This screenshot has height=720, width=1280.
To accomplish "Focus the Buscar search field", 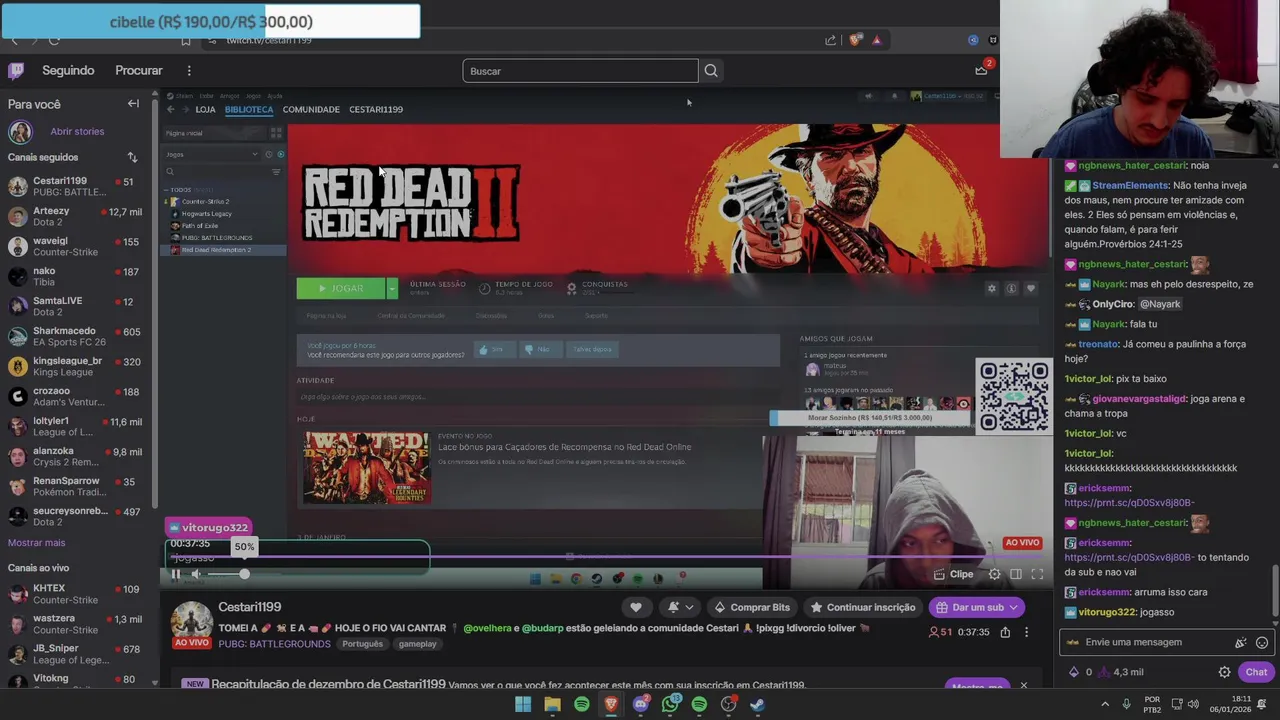I will 580,71.
